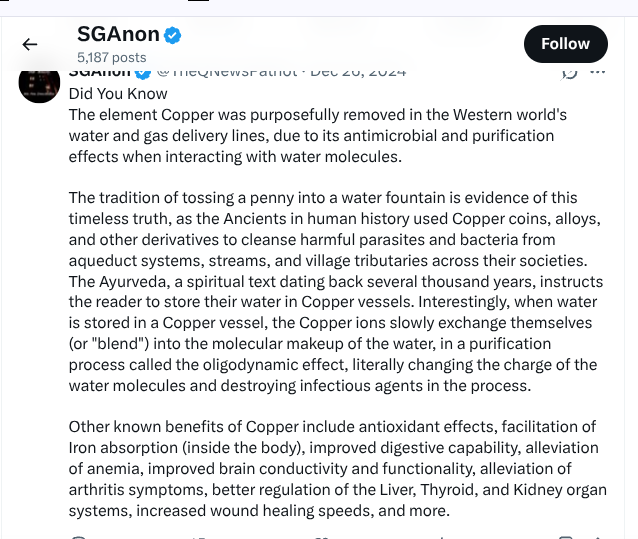Image resolution: width=638 pixels, height=539 pixels.
Task: Open the post's three-dot More menu
Action: click(598, 72)
